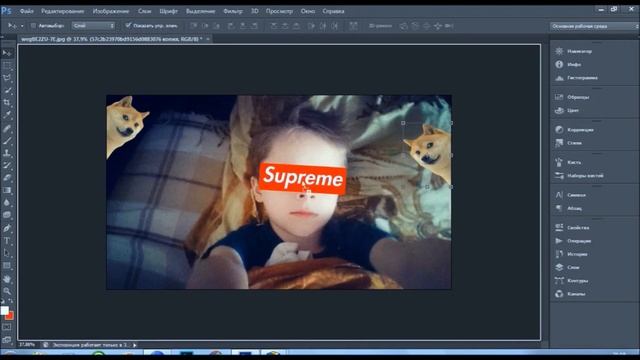Click the Auto-Align Layers options icon

click(x=353, y=26)
